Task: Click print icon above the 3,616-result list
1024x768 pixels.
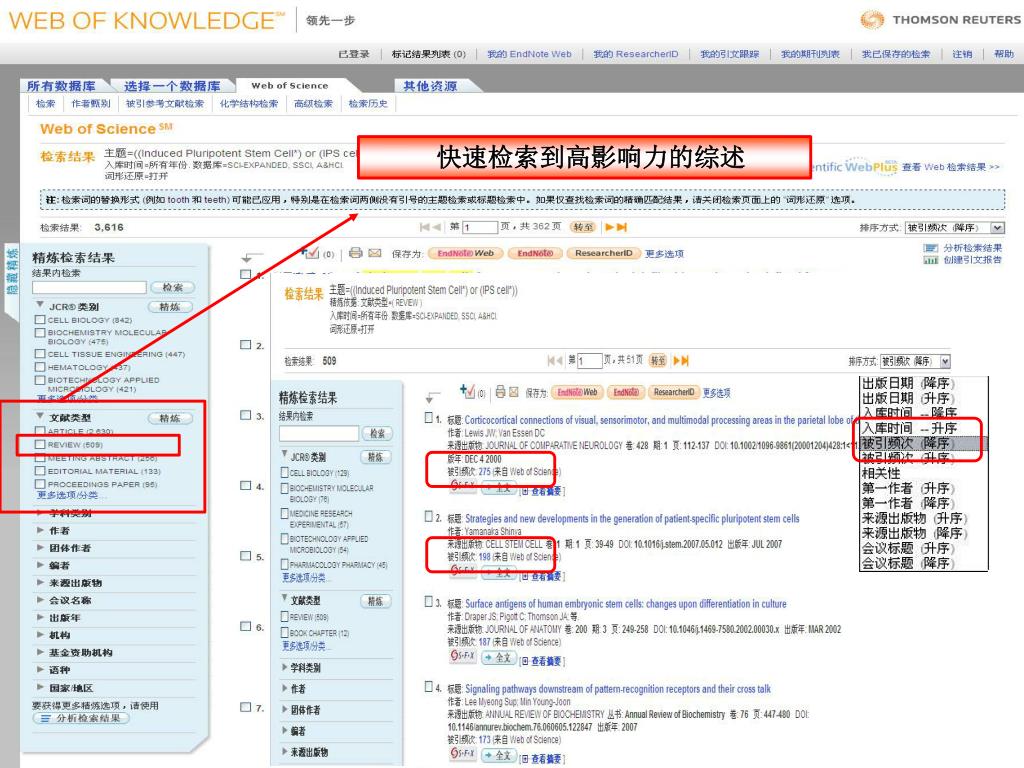Action: pyautogui.click(x=355, y=253)
